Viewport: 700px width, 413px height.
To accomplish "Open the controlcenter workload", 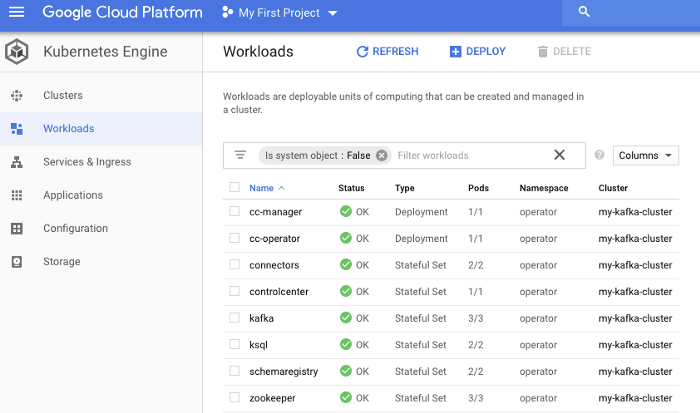I will pos(279,292).
